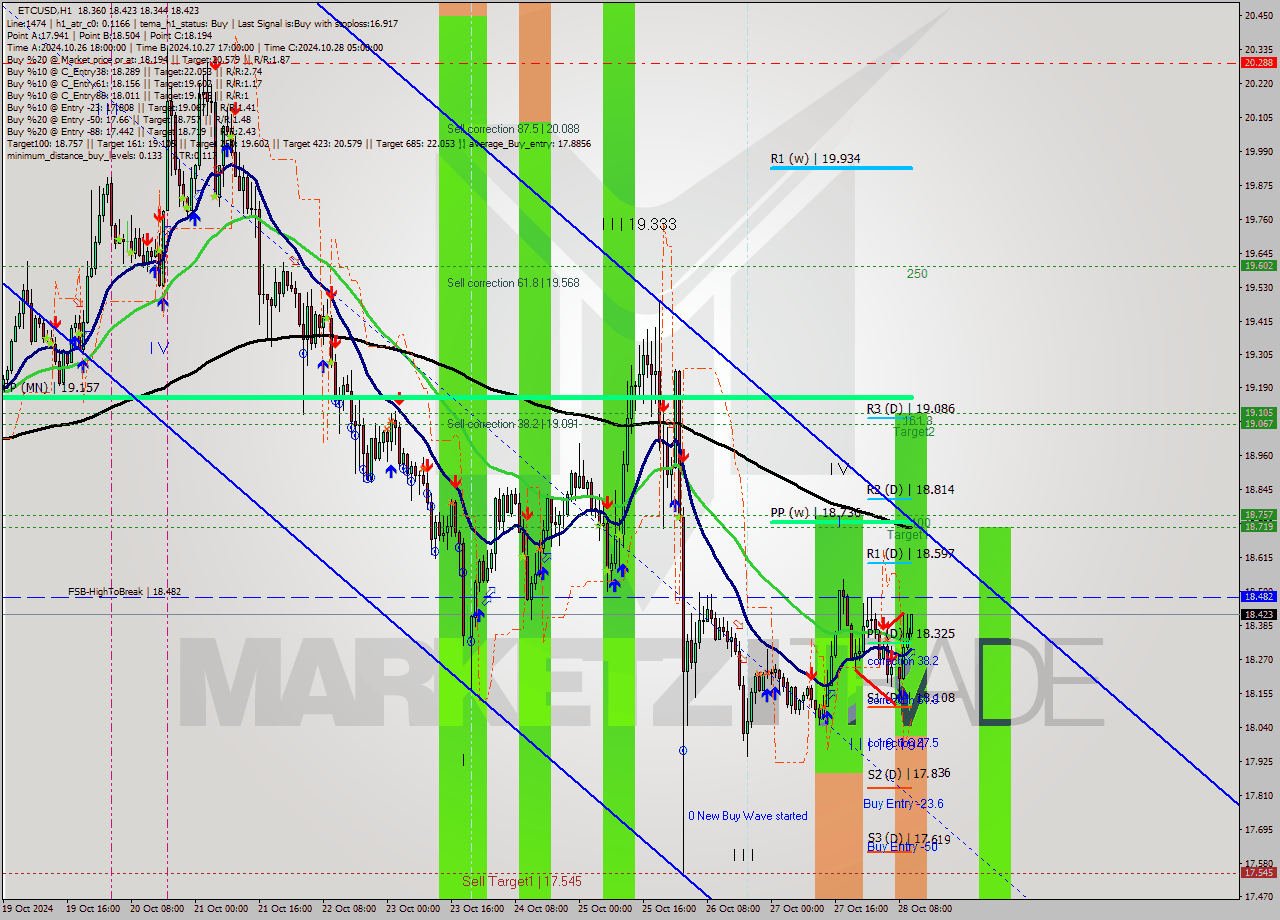Screen dimensions: 1280x920
Task: Click the 'S2 (D) | 17.836' support label
Action: [x=908, y=774]
